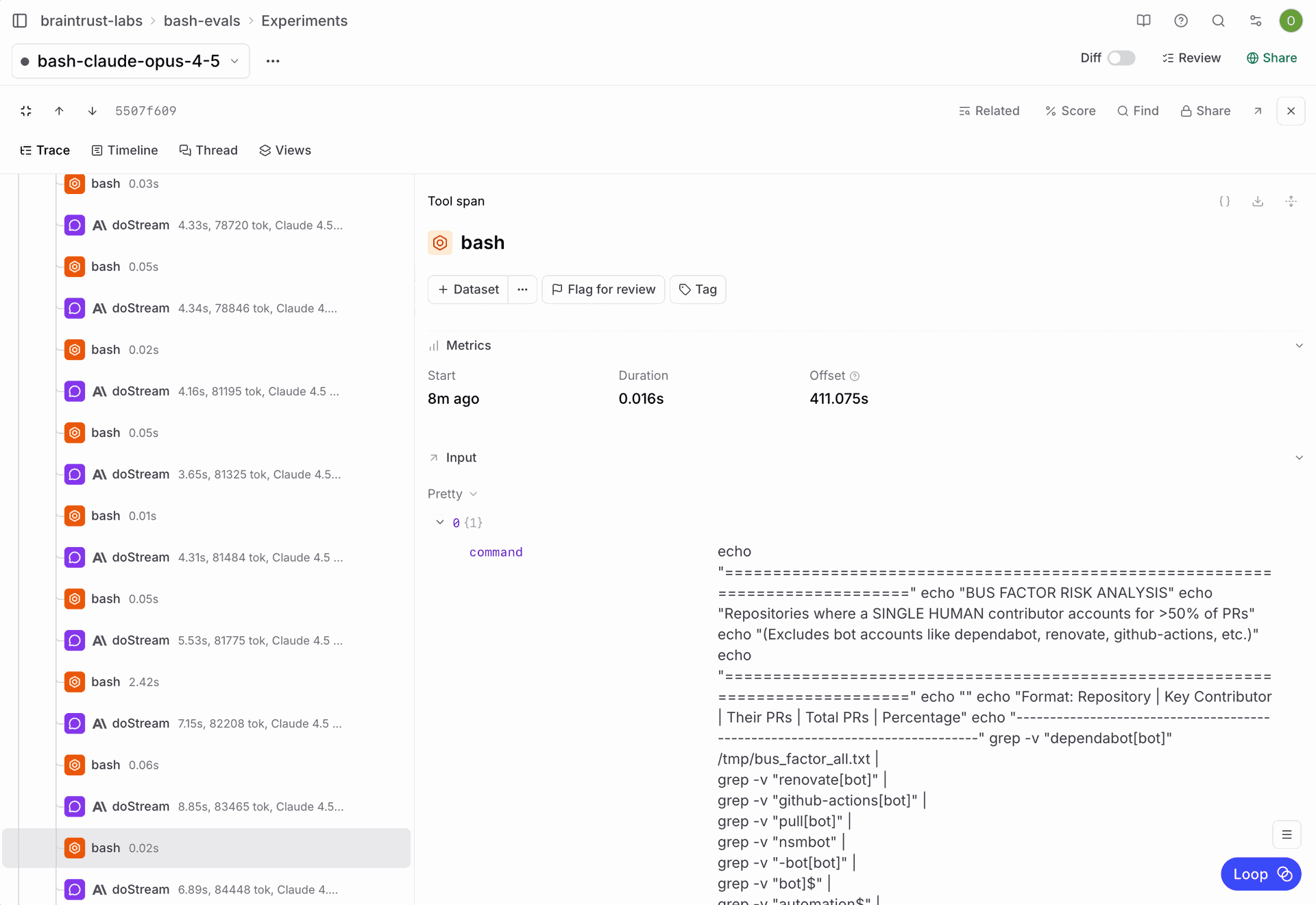1316x905 pixels.
Task: Toggle the sidebar panel icon
Action: pos(20,21)
